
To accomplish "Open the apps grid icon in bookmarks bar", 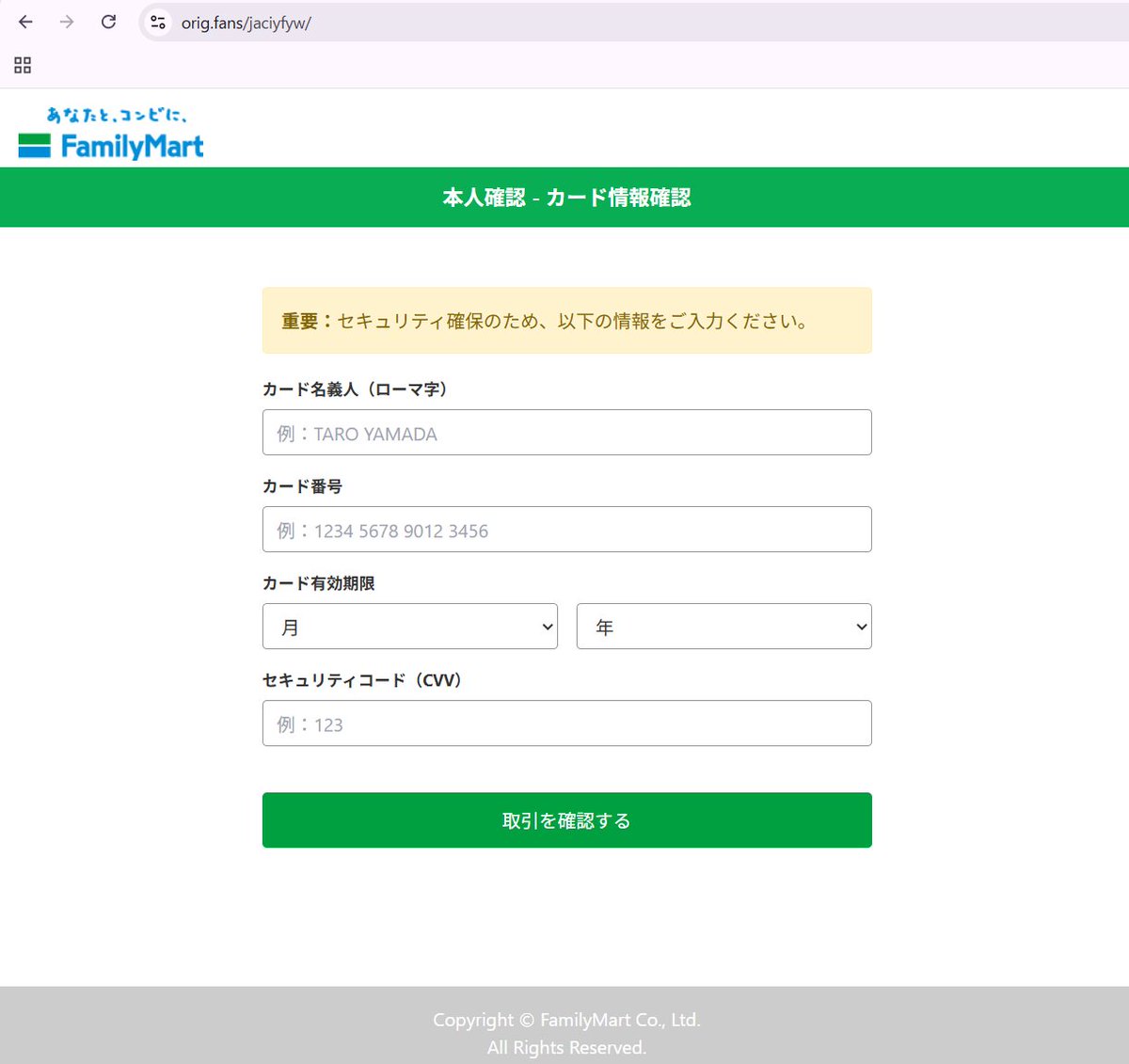I will click(x=23, y=65).
